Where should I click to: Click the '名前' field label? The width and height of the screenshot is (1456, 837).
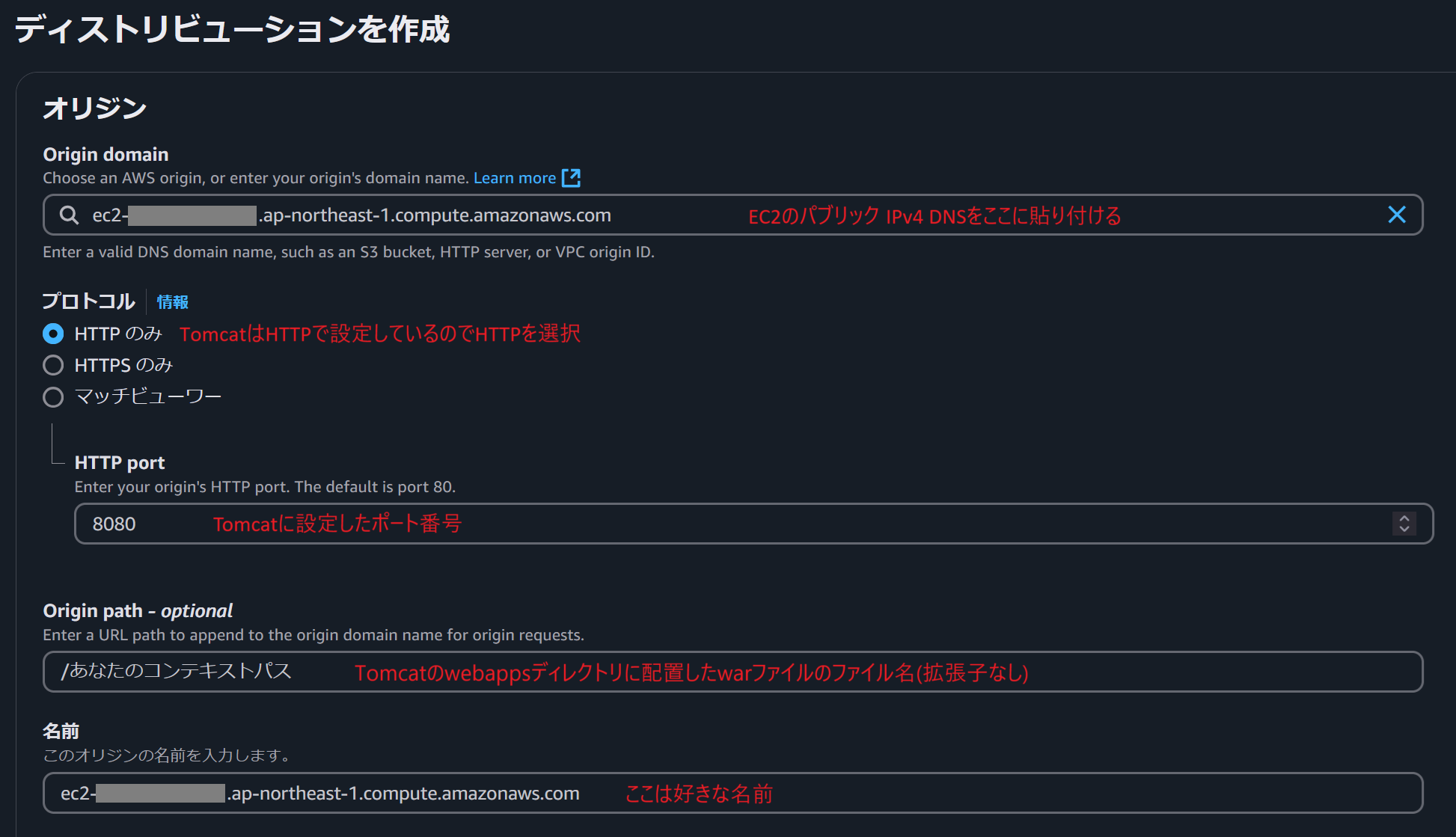coord(61,731)
